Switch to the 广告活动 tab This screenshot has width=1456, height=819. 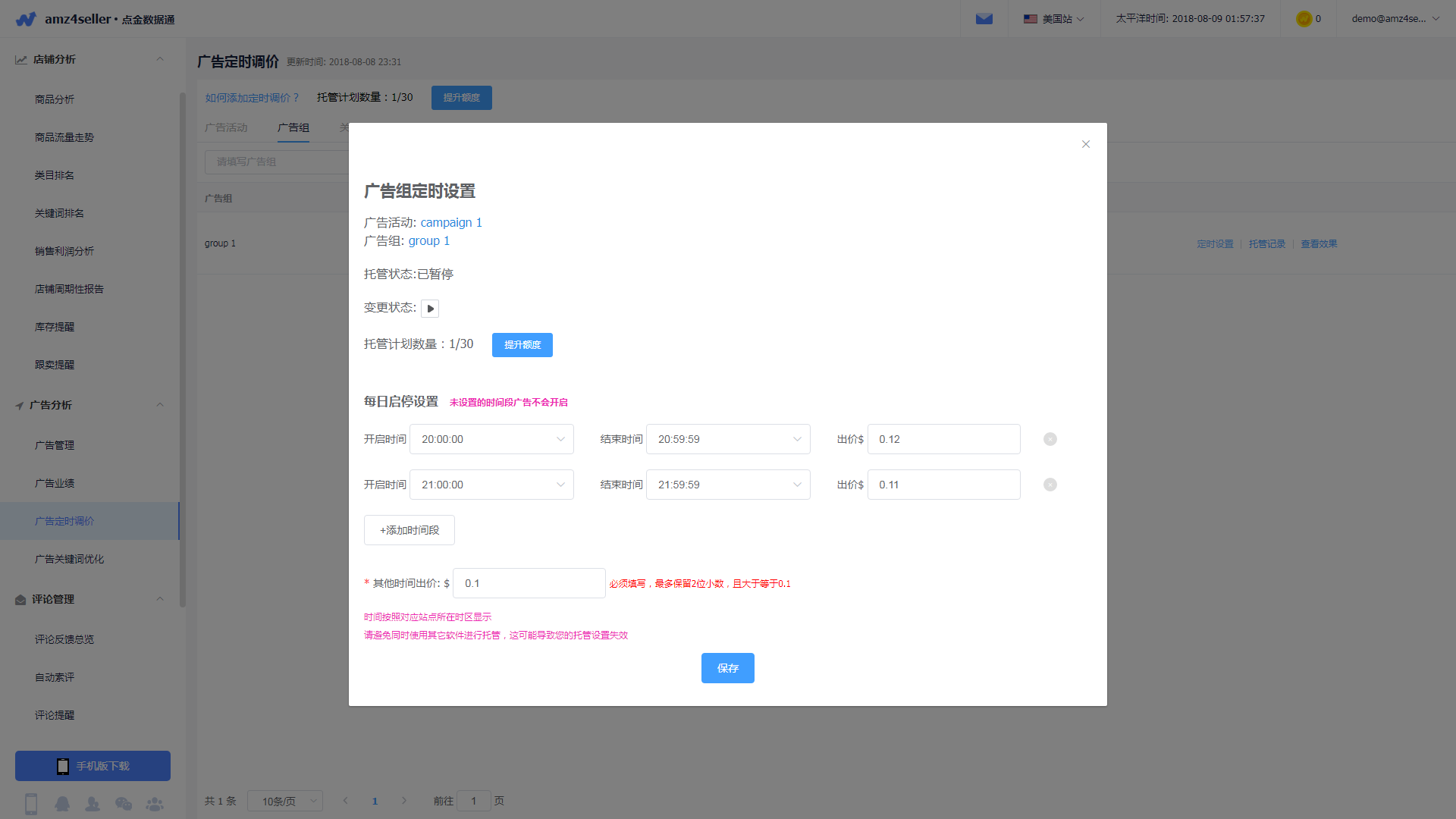pyautogui.click(x=226, y=127)
